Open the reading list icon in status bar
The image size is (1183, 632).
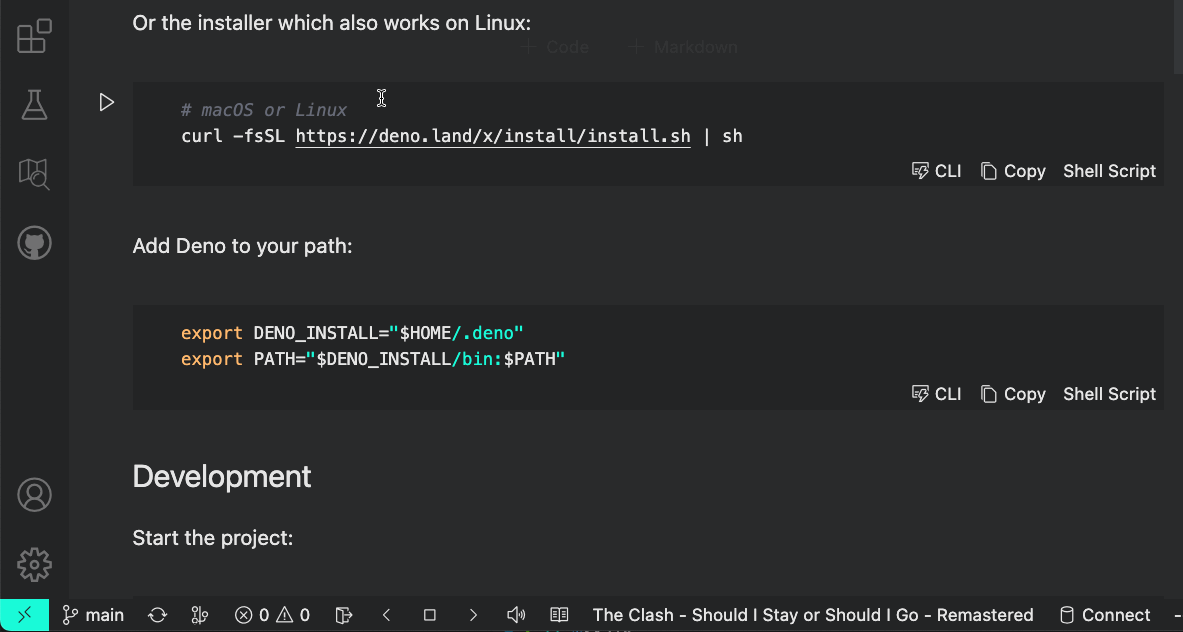pos(558,615)
